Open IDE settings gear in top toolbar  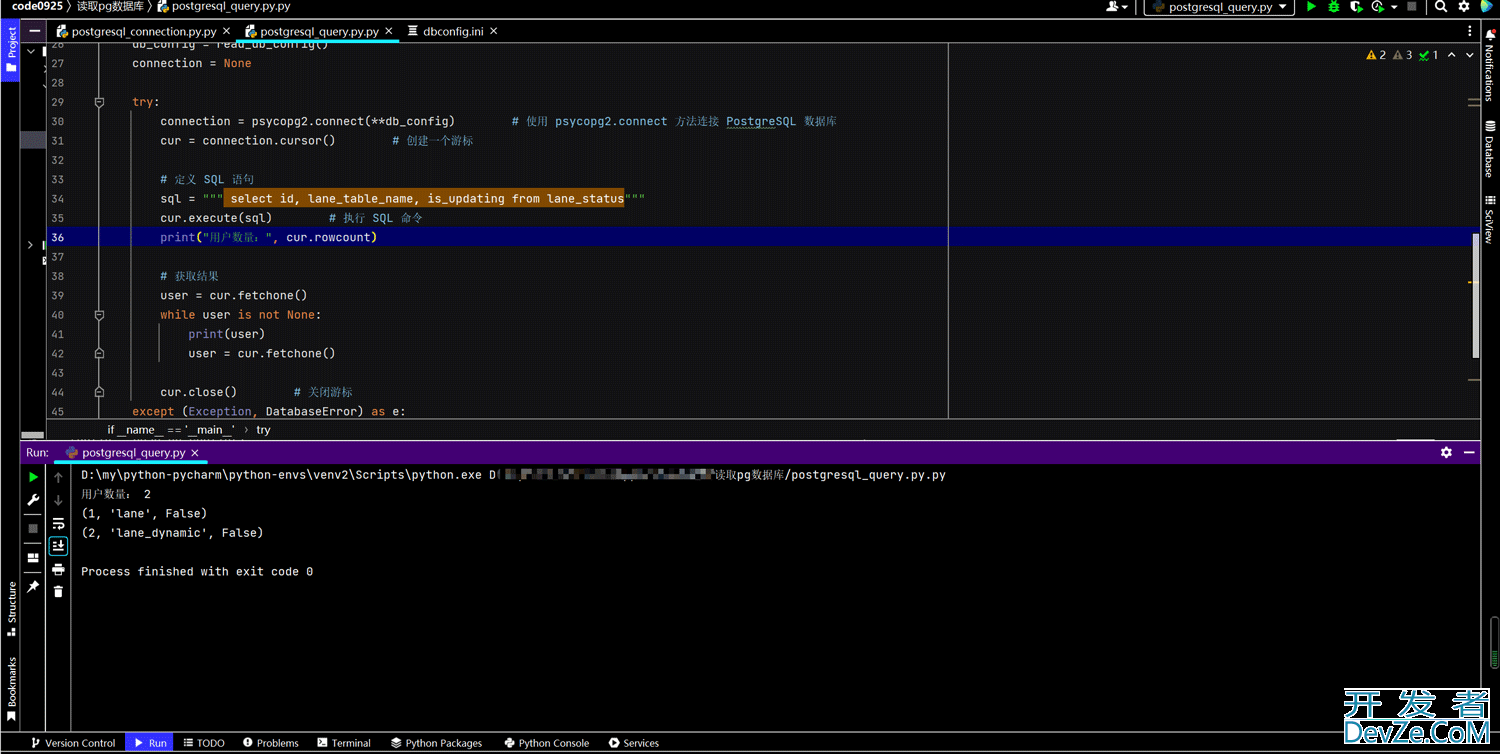pyautogui.click(x=1464, y=6)
